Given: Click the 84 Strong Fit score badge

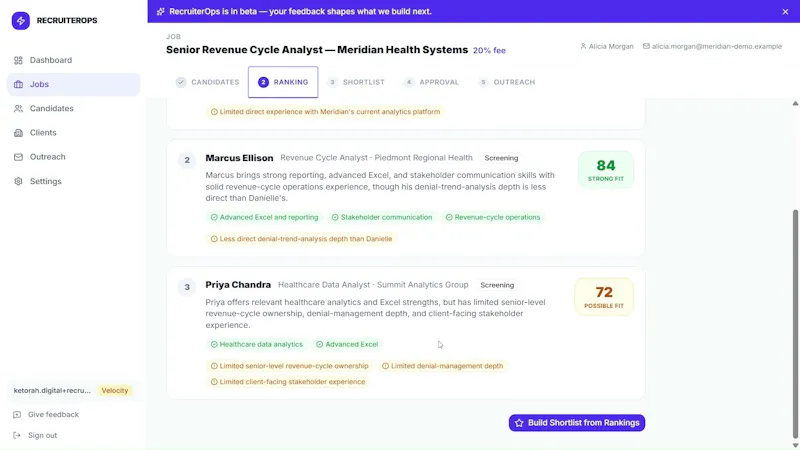Looking at the screenshot, I should [x=606, y=170].
